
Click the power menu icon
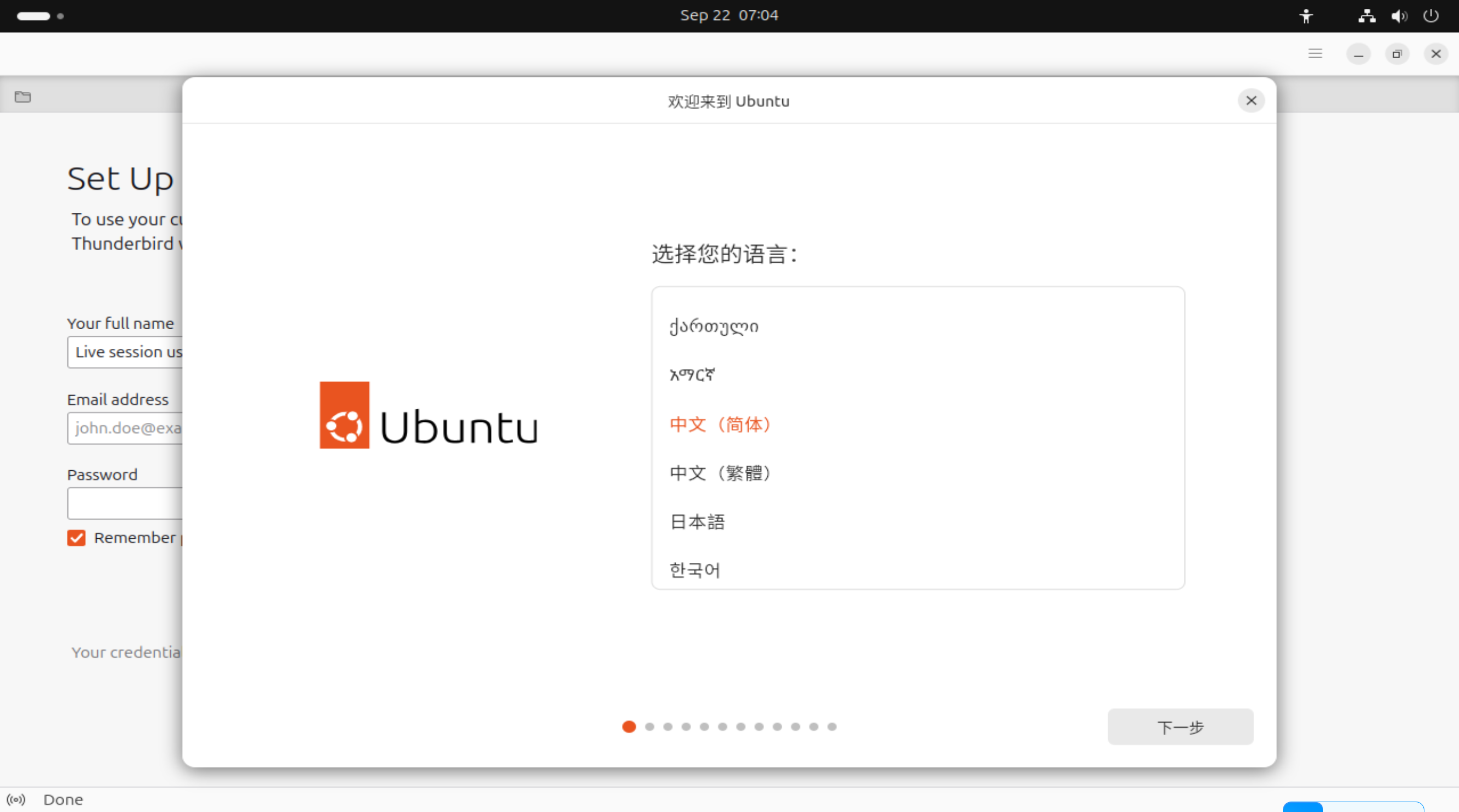click(x=1430, y=16)
